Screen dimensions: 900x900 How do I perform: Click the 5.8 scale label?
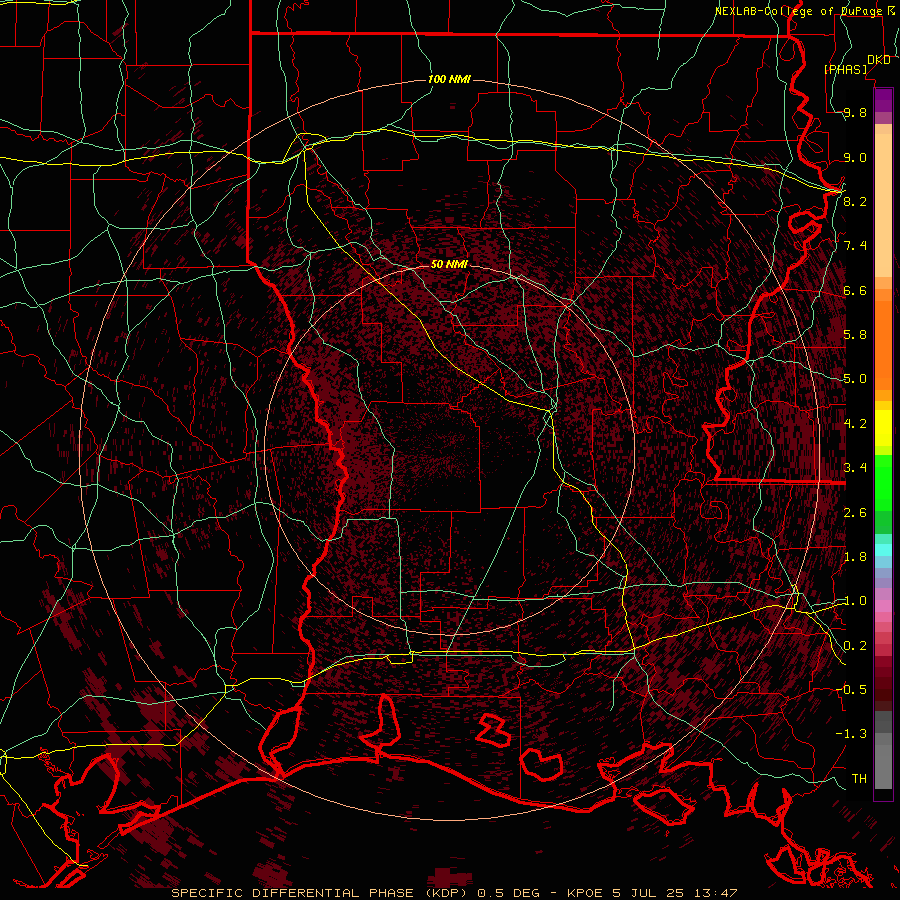point(855,335)
